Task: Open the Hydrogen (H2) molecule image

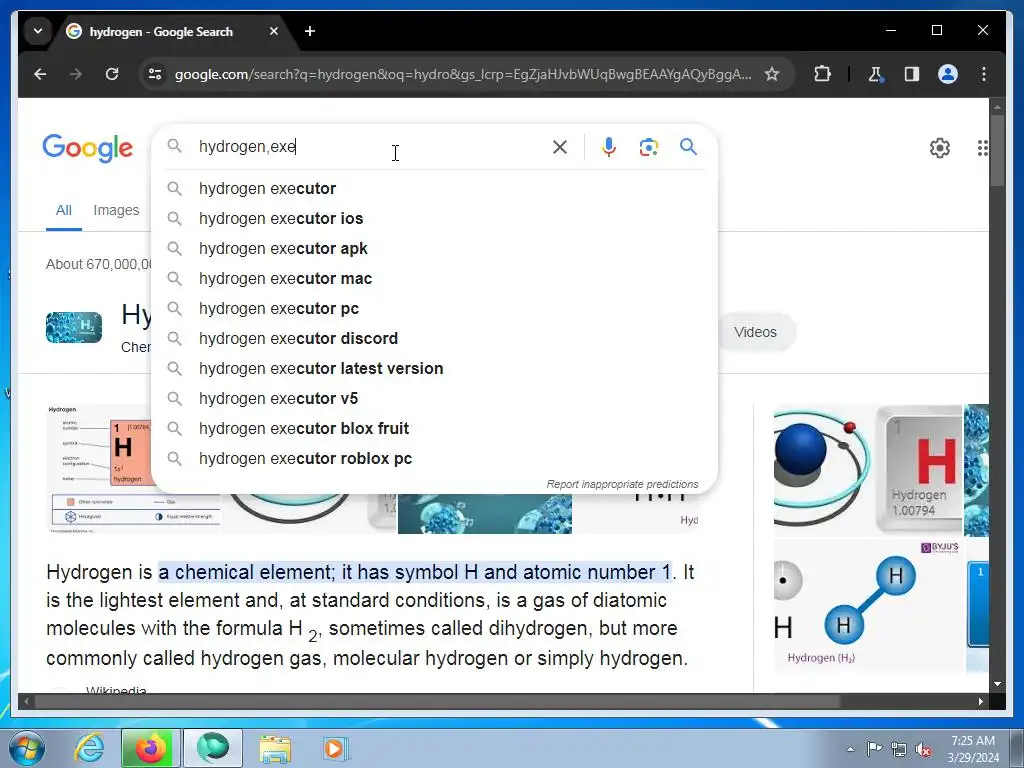Action: pyautogui.click(x=869, y=605)
